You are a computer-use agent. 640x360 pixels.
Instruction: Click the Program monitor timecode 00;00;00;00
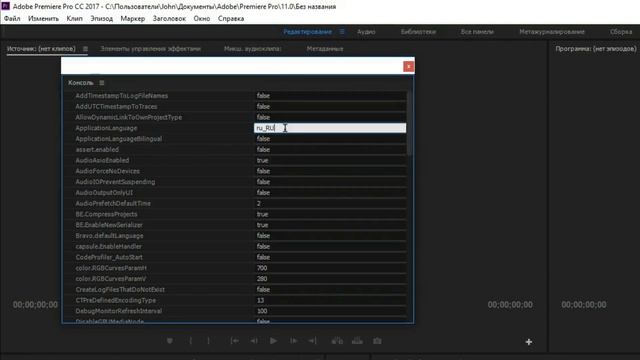pyautogui.click(x=584, y=304)
